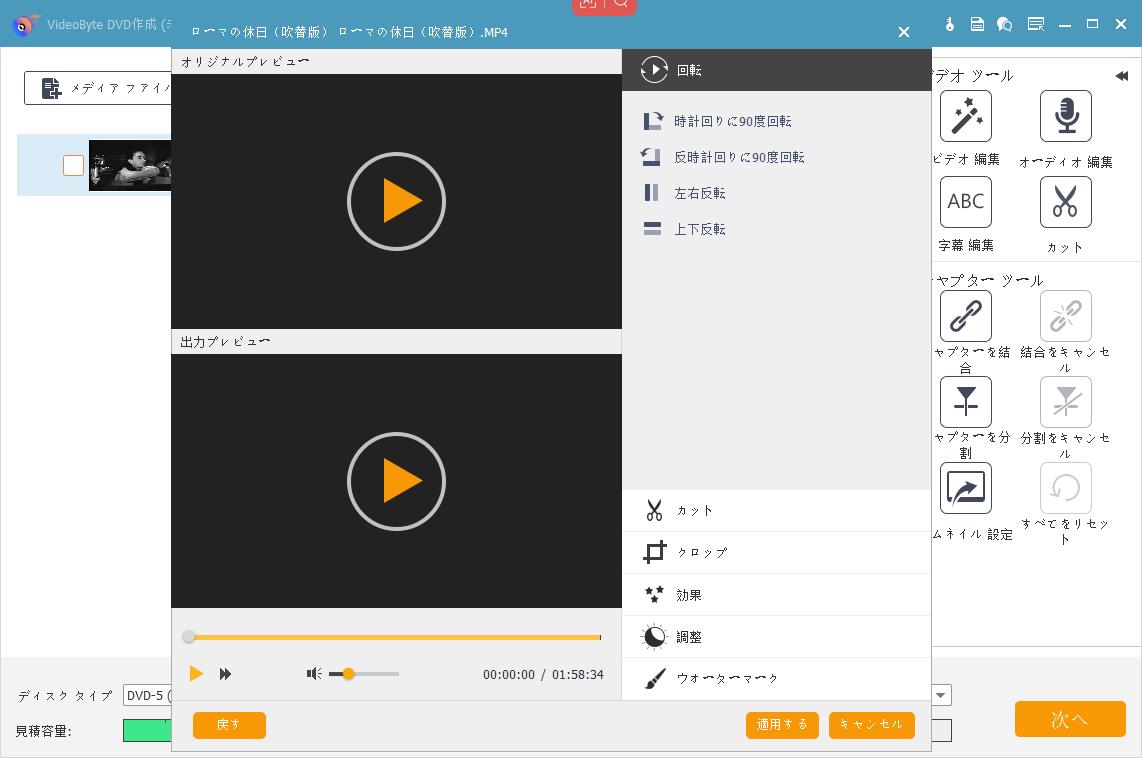Apply 左右反転 horizontal flip

click(700, 193)
